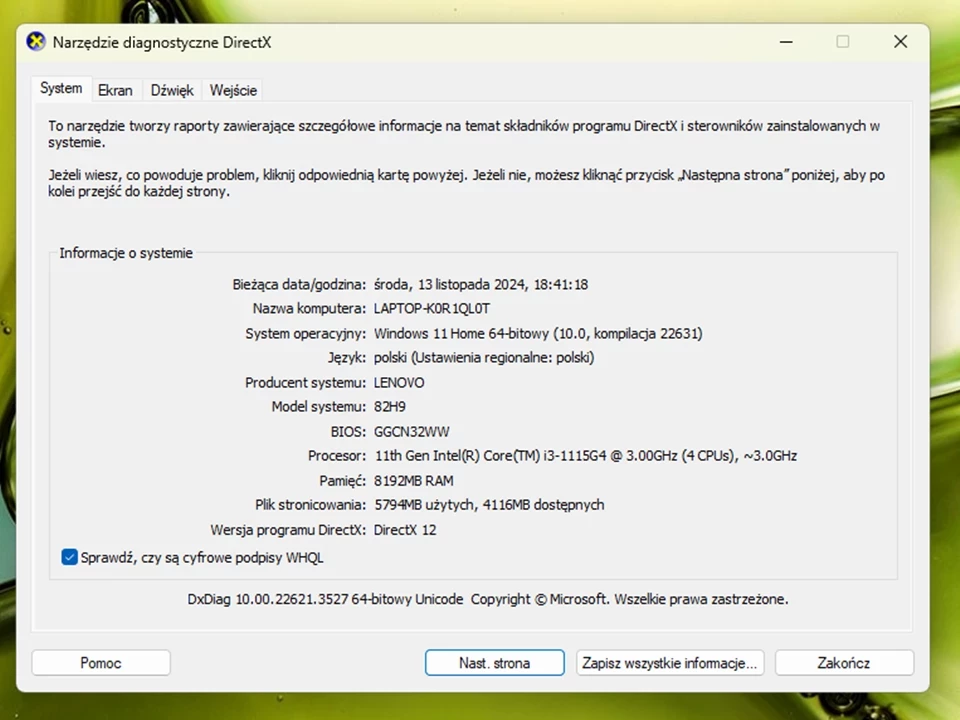
Task: Click the memory value 8192MB RAM
Action: coord(414,481)
